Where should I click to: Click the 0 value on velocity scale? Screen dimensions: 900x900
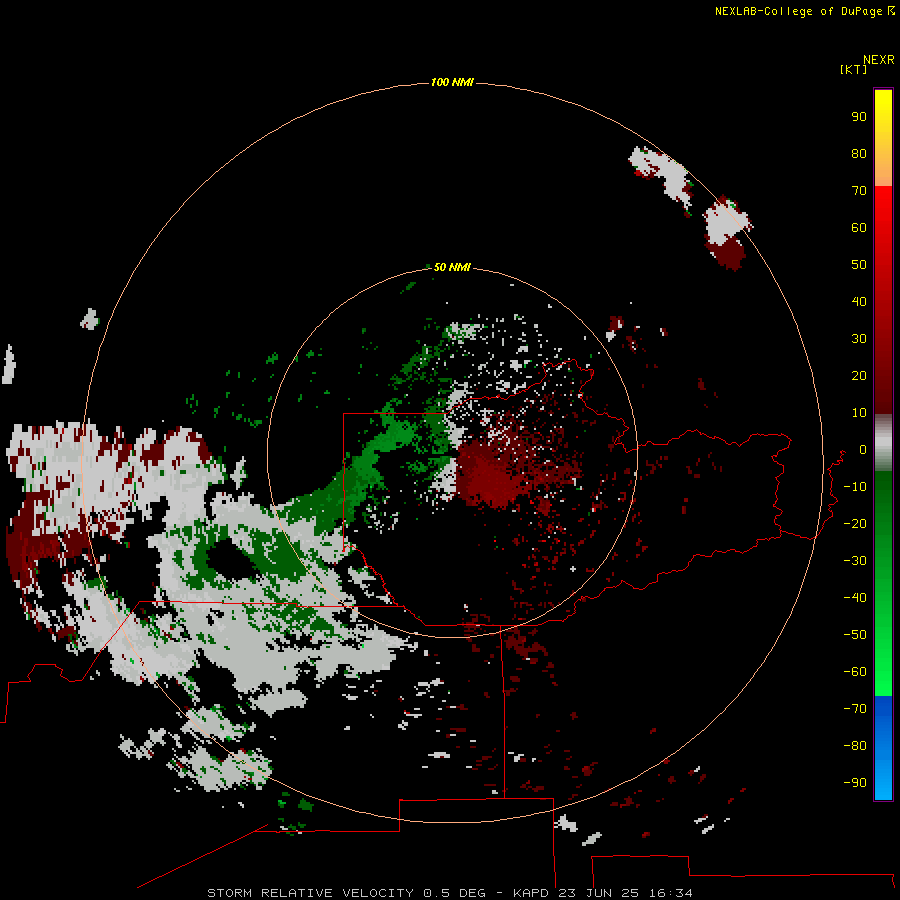(863, 449)
